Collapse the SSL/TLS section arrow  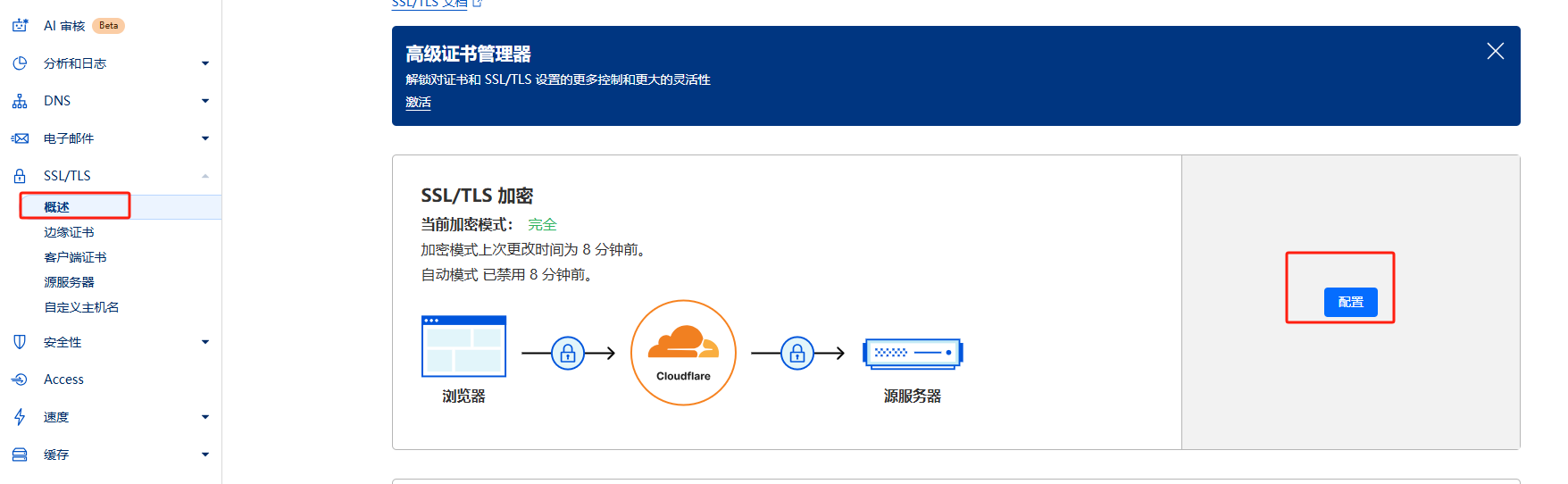pos(205,176)
